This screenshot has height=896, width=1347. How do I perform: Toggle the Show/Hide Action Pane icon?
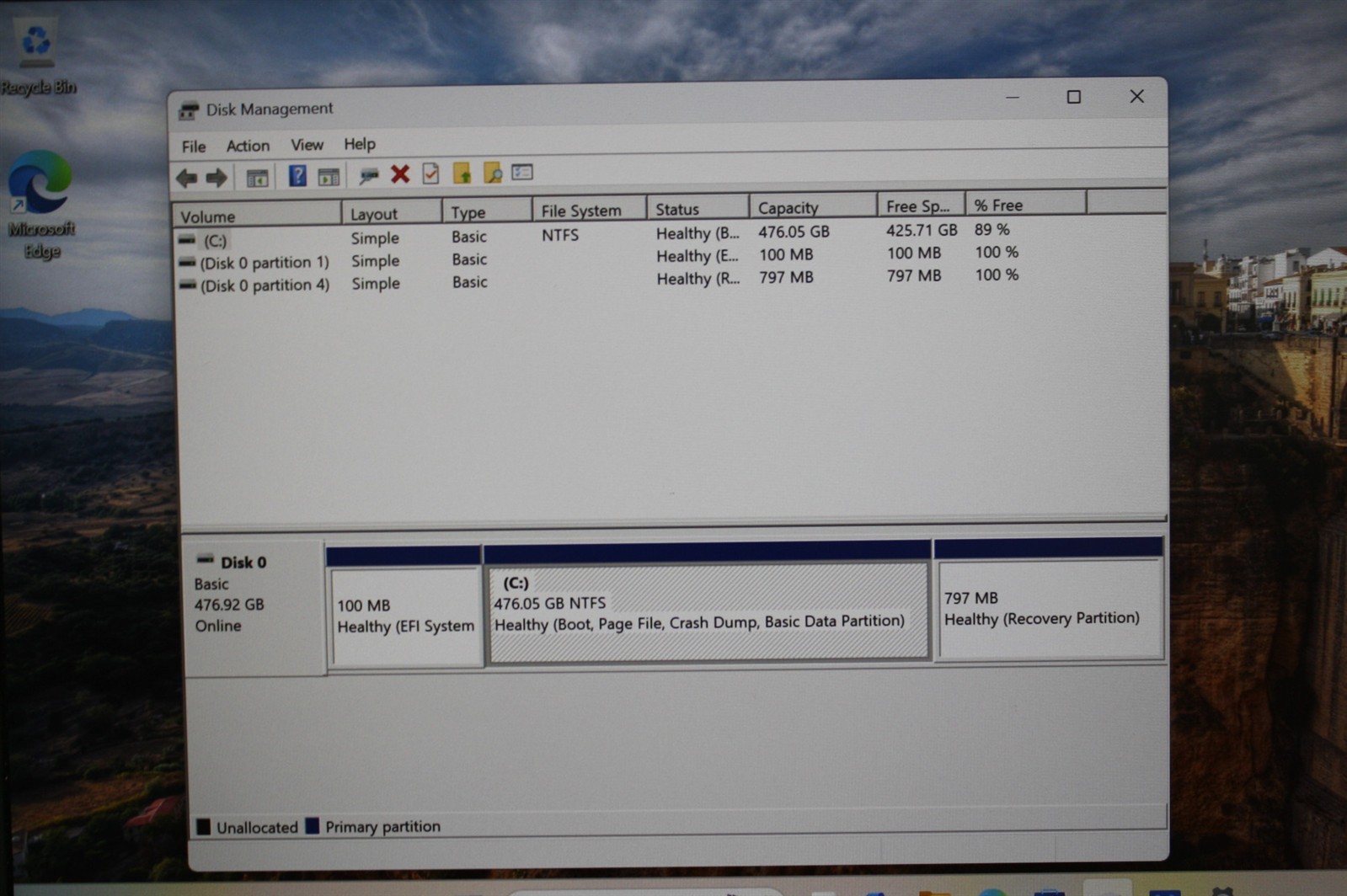coord(329,176)
